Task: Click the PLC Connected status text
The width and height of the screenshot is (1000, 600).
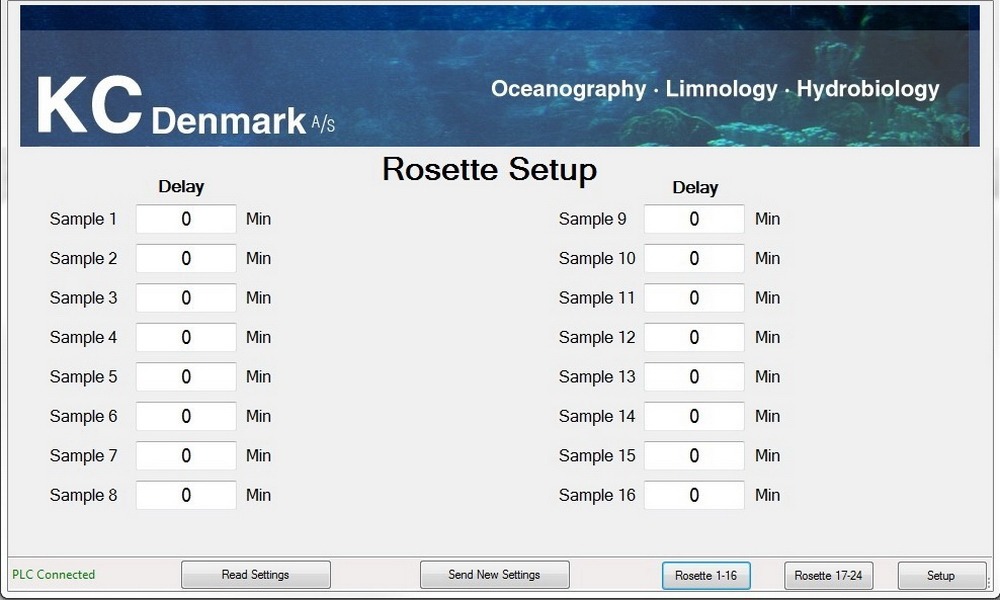Action: pos(52,574)
